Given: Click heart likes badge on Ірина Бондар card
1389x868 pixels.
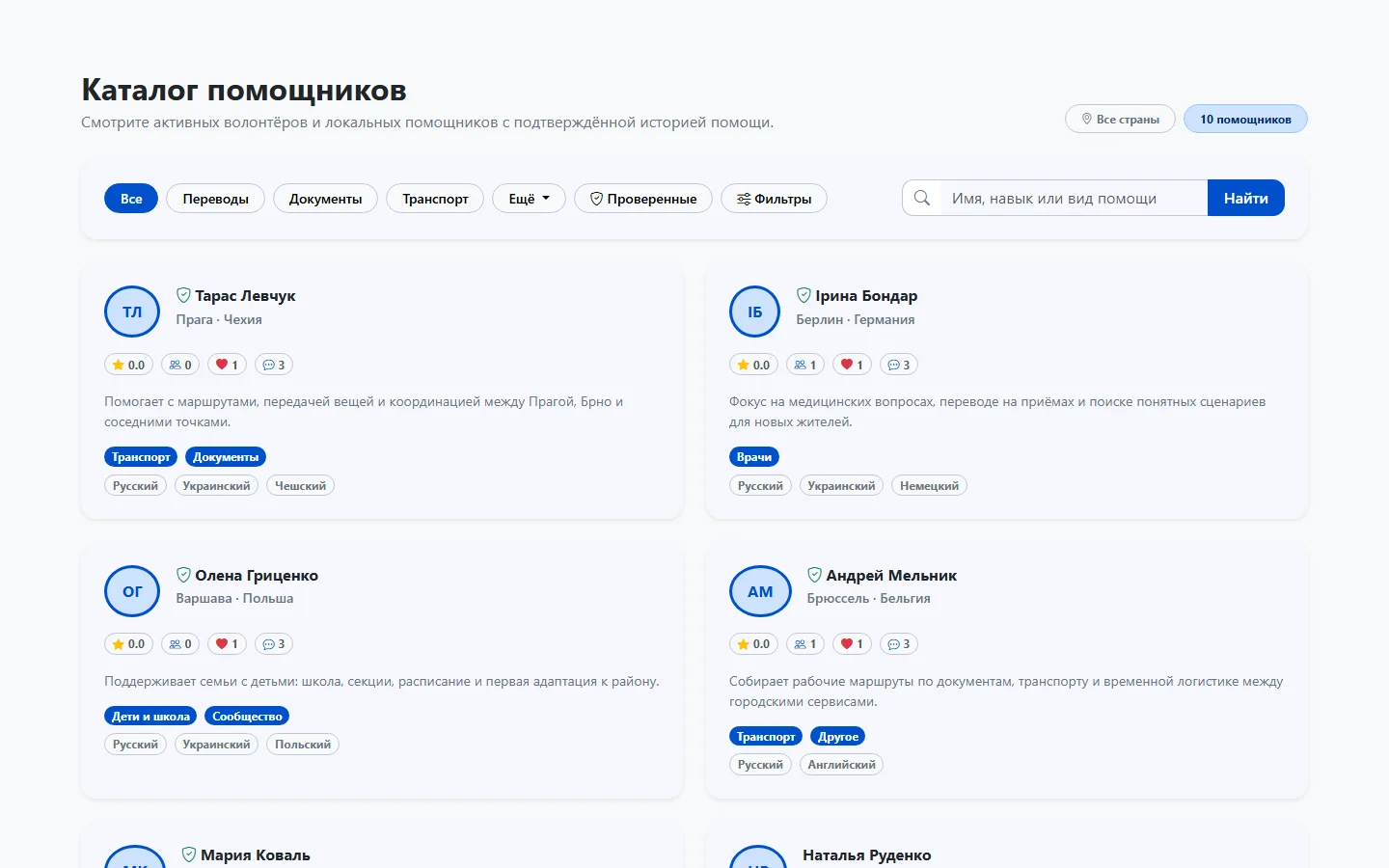Looking at the screenshot, I should [852, 365].
